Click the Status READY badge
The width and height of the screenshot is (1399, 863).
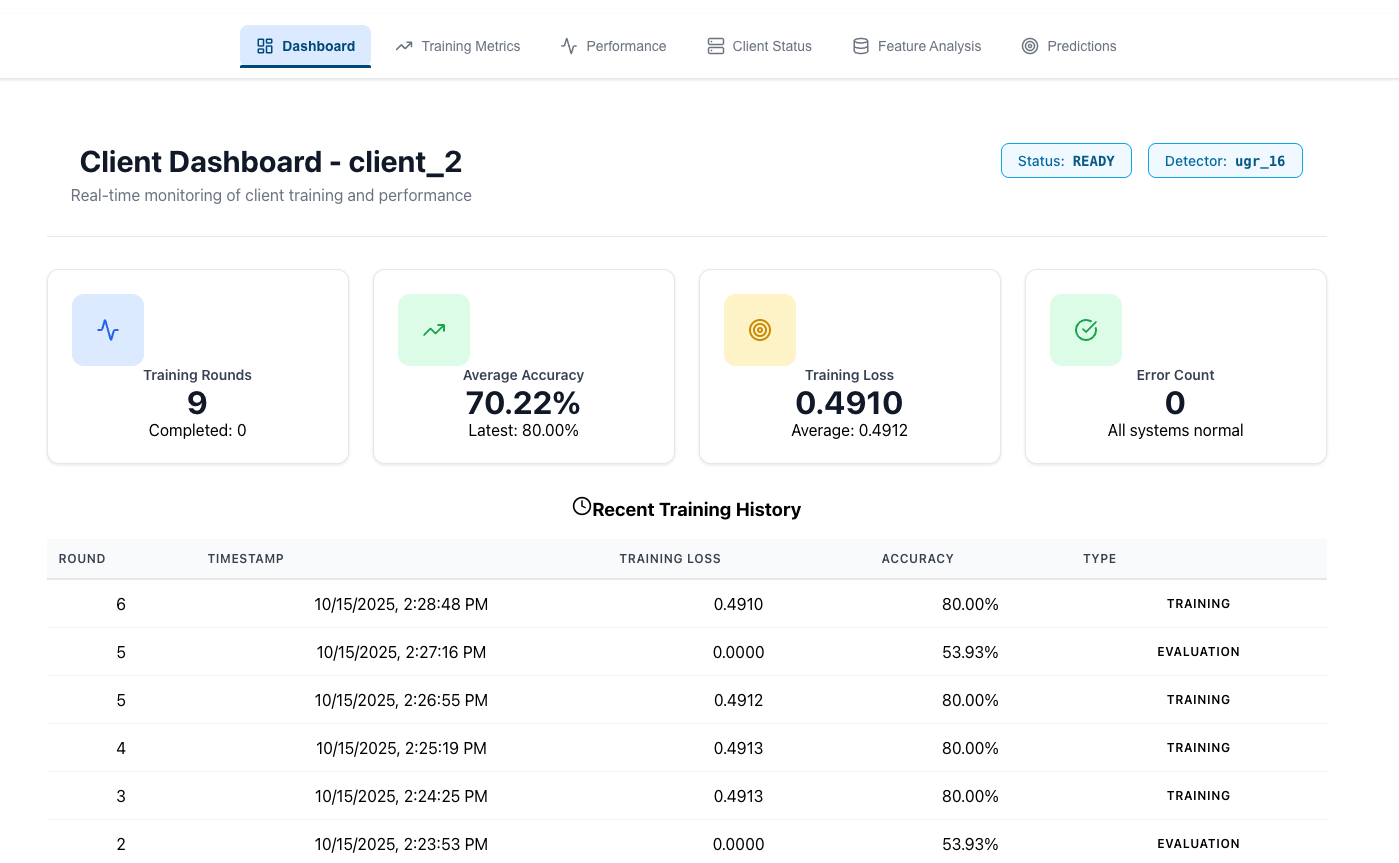(x=1066, y=160)
